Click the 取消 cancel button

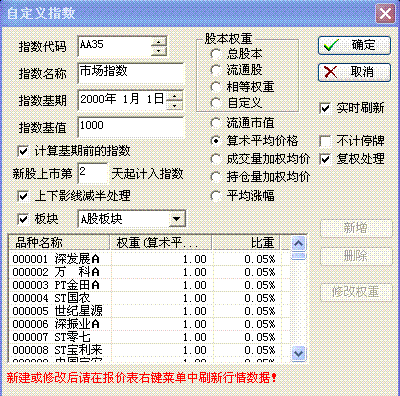pos(354,72)
